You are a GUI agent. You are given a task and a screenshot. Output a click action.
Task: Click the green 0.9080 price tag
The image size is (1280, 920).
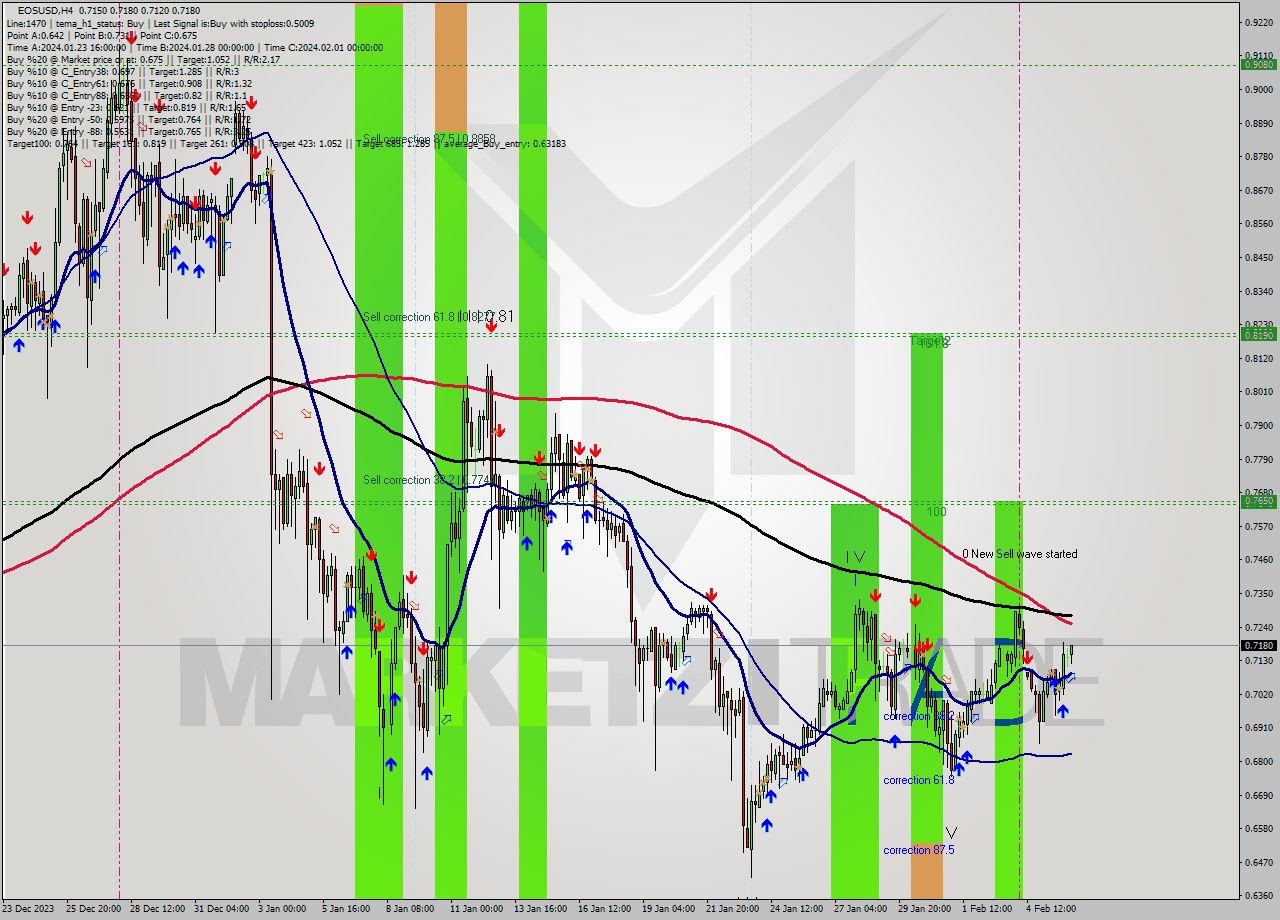tap(1257, 64)
